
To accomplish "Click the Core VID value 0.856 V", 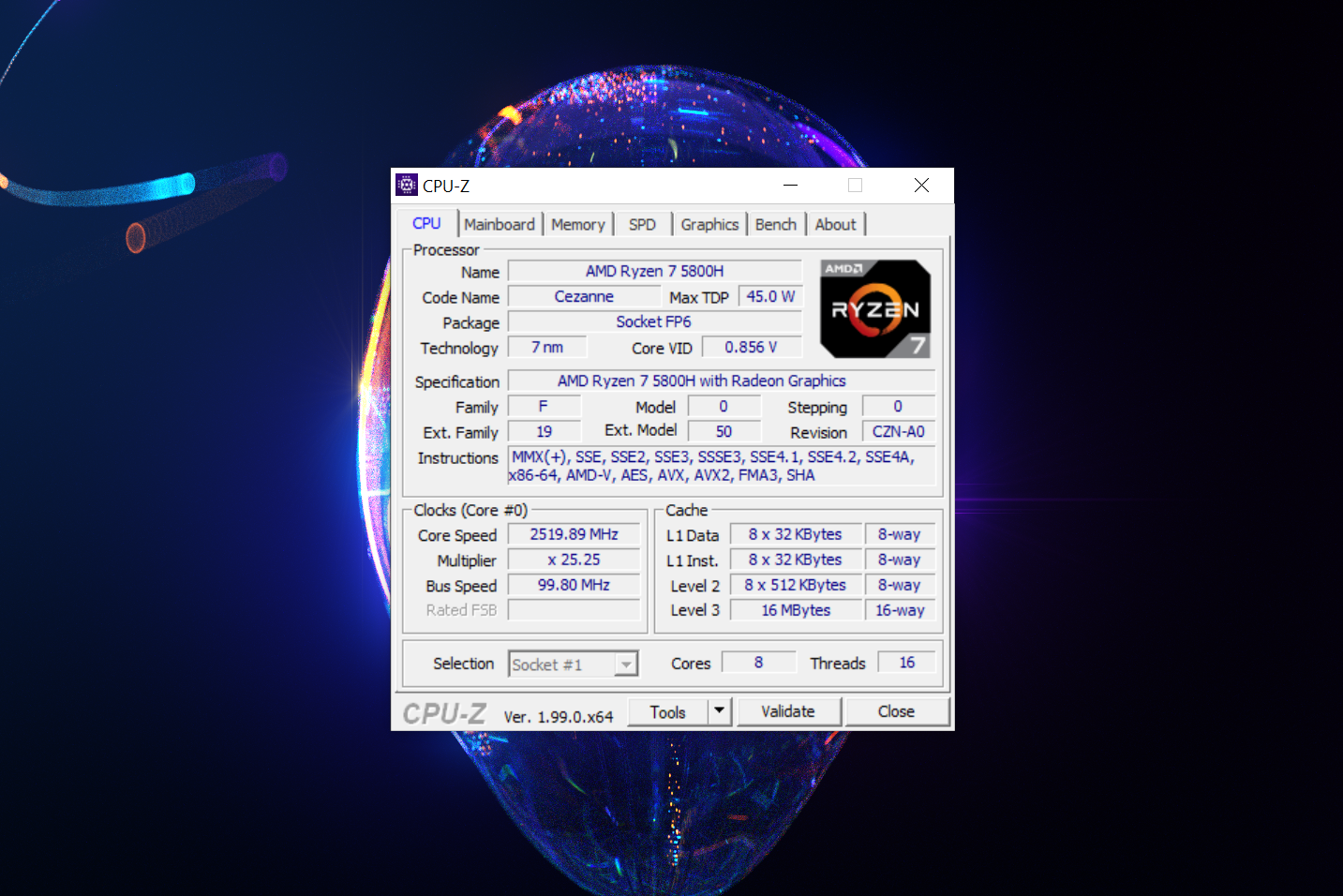I will click(752, 347).
